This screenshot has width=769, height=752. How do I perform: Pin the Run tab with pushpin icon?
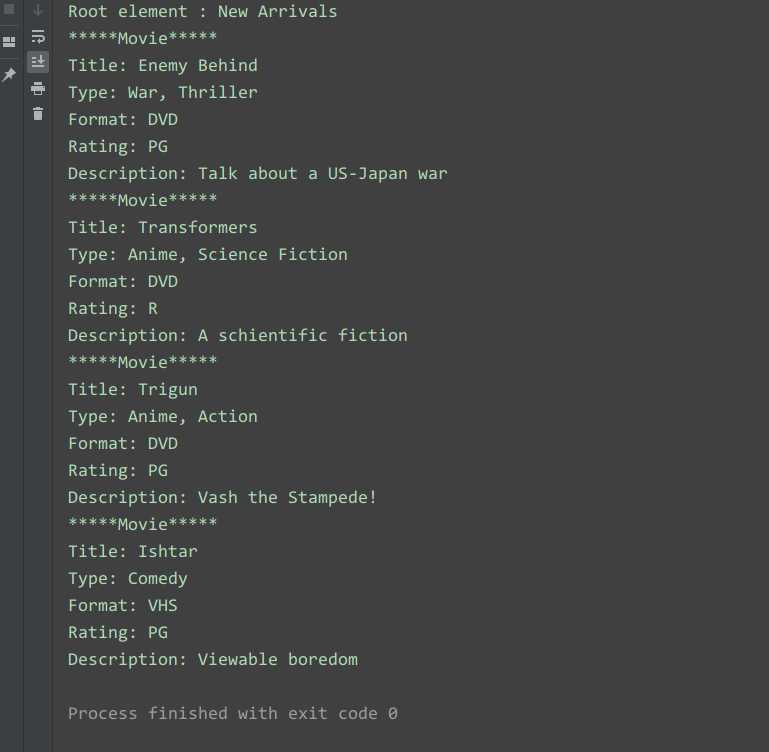9,75
